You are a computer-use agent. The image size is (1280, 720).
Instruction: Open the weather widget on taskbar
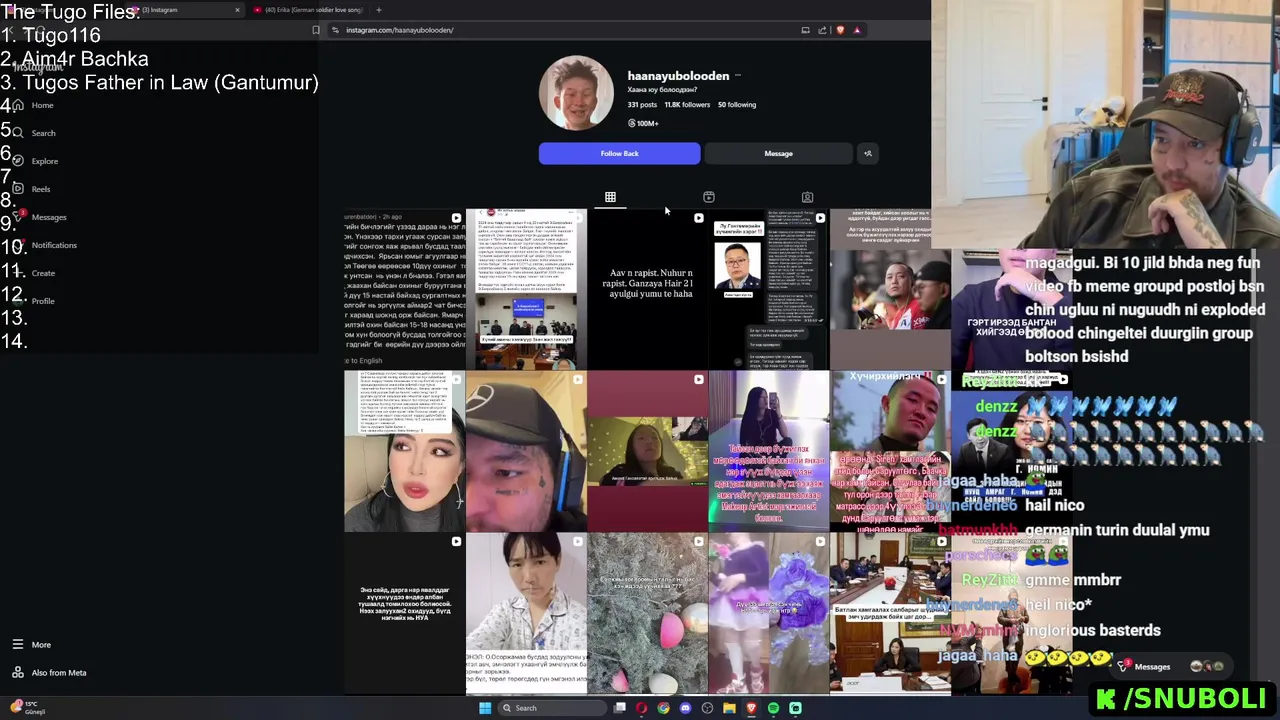27,707
